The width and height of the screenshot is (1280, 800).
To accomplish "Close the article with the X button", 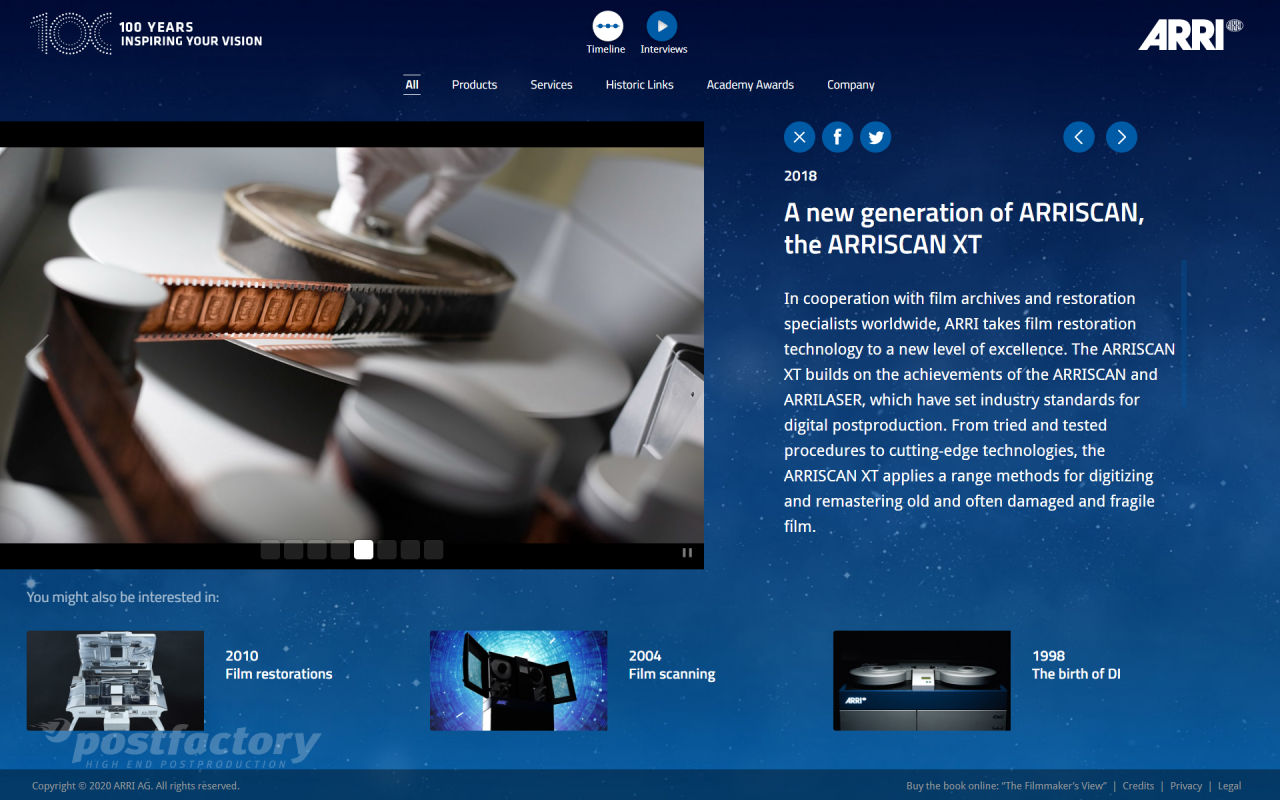I will [x=799, y=137].
